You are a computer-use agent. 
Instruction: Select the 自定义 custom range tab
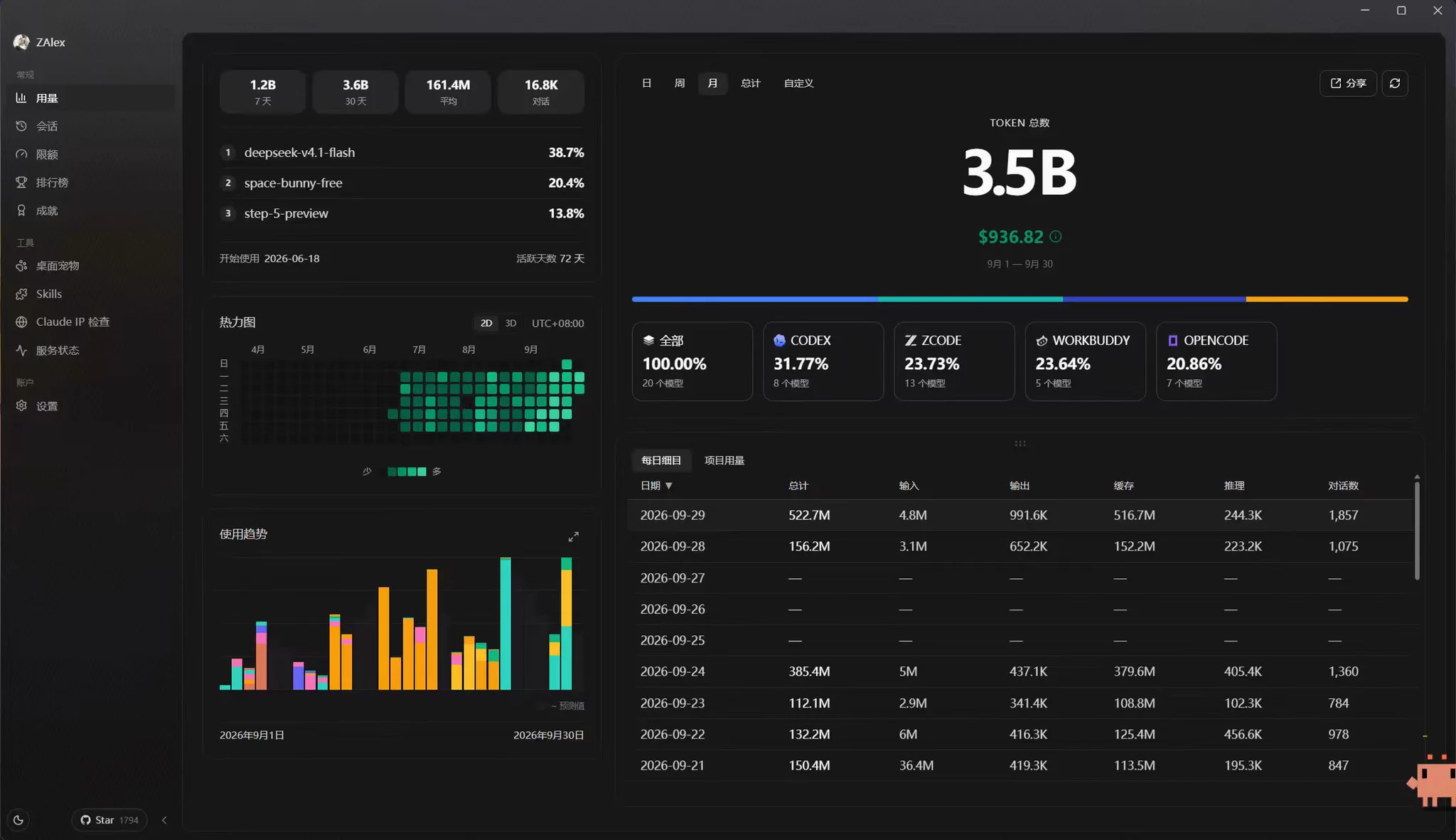[798, 83]
